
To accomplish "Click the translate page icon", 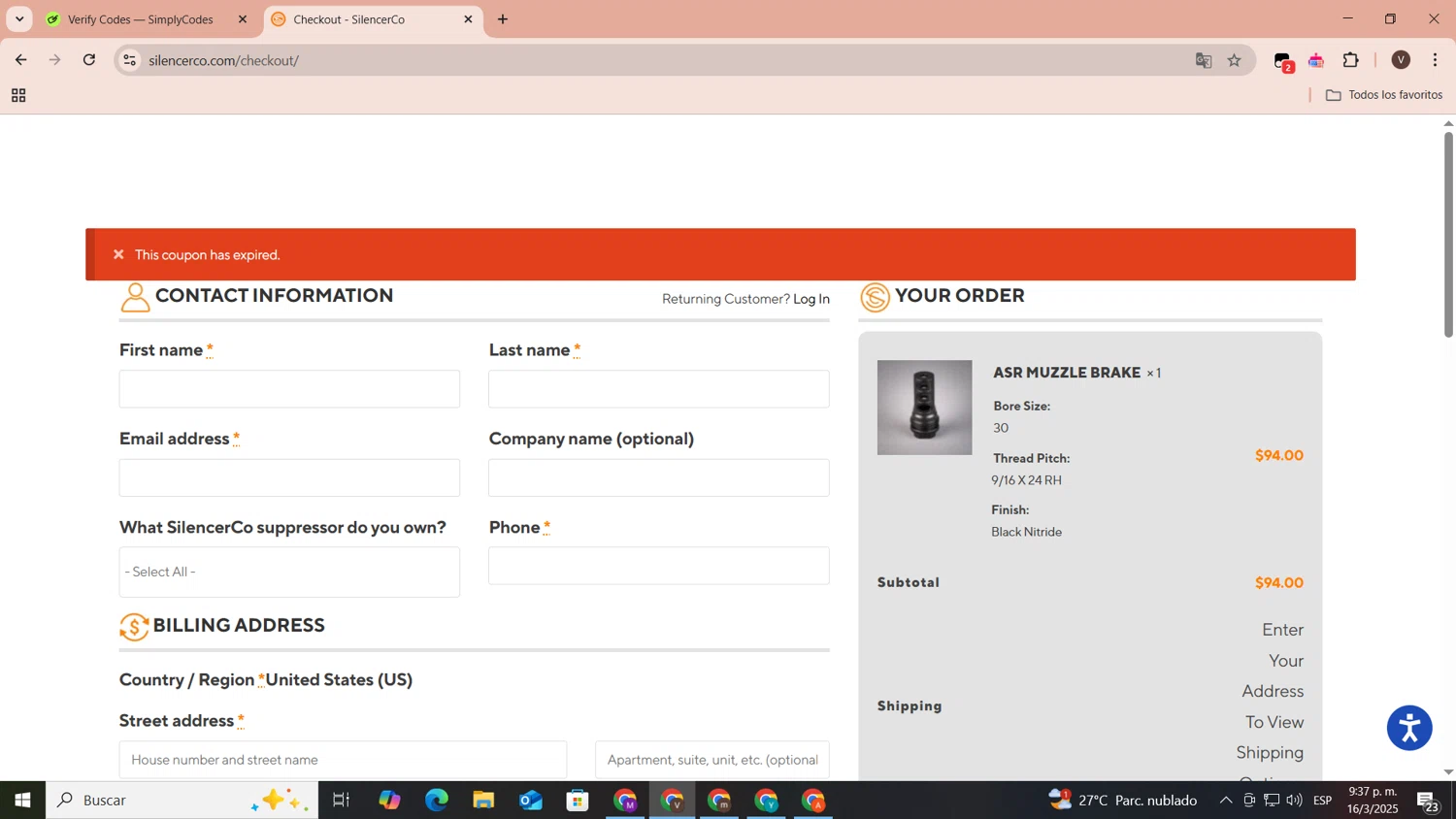I will tap(1204, 60).
